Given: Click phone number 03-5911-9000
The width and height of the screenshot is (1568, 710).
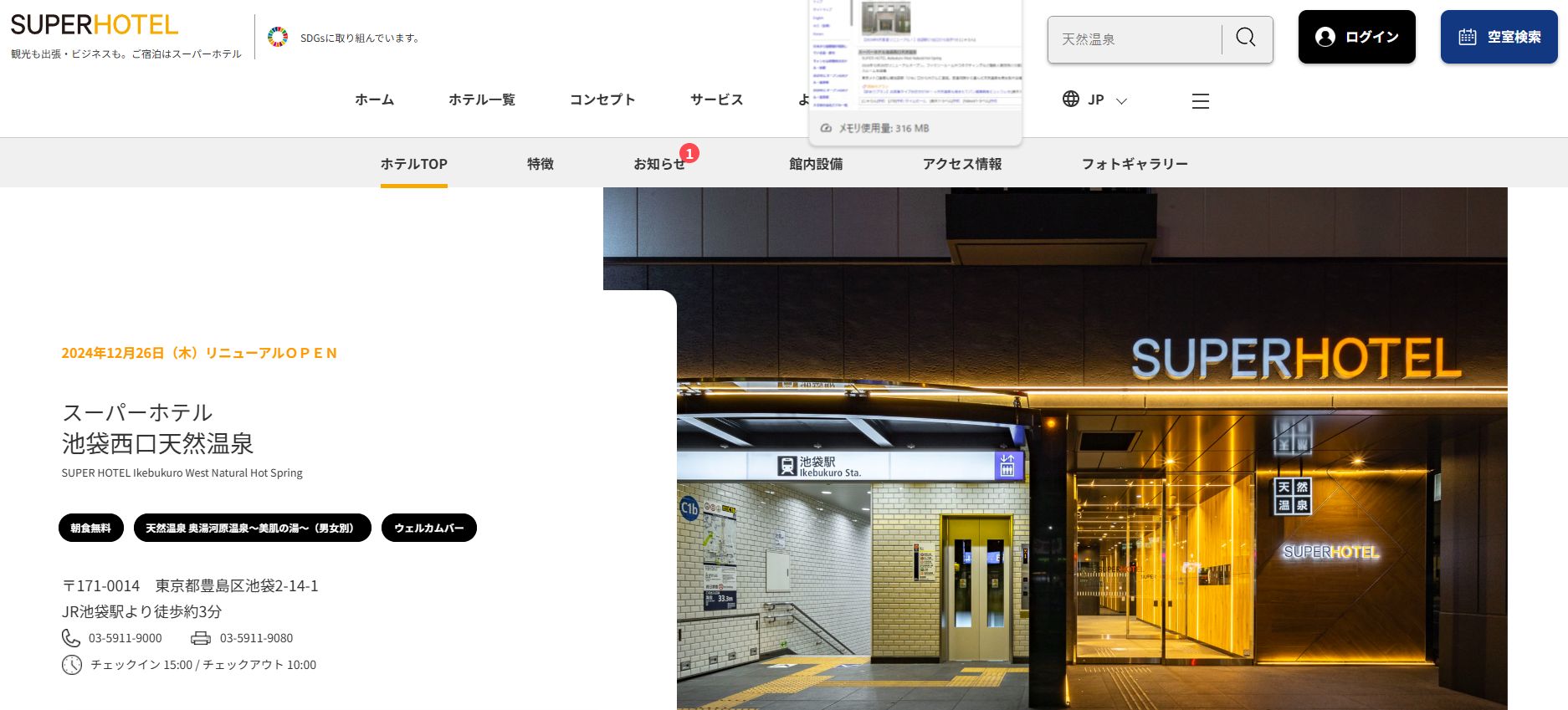Looking at the screenshot, I should 126,638.
